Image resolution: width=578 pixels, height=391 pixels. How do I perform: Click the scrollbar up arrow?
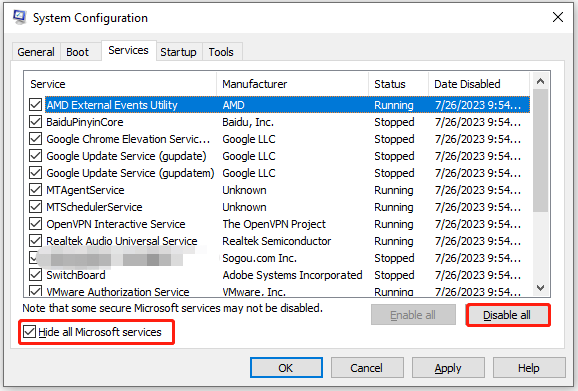540,81
